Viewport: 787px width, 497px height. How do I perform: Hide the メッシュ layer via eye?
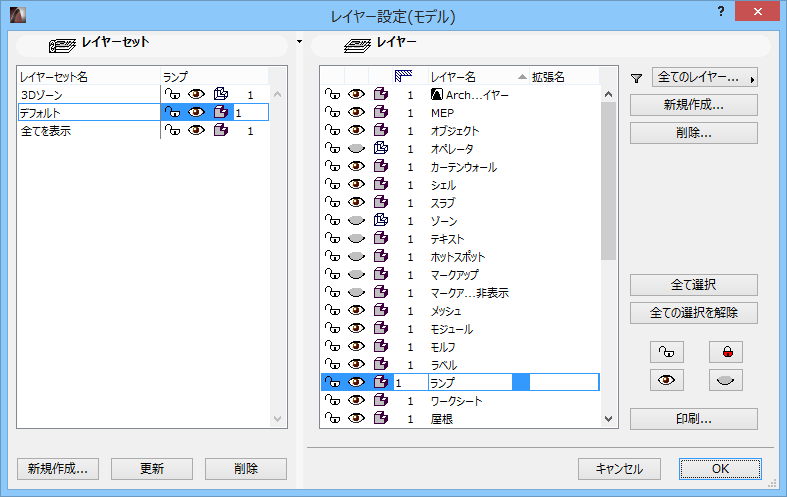tap(356, 311)
